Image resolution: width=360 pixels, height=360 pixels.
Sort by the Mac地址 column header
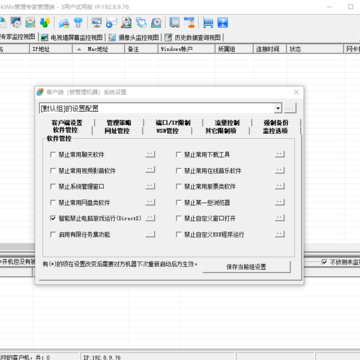[x=99, y=49]
